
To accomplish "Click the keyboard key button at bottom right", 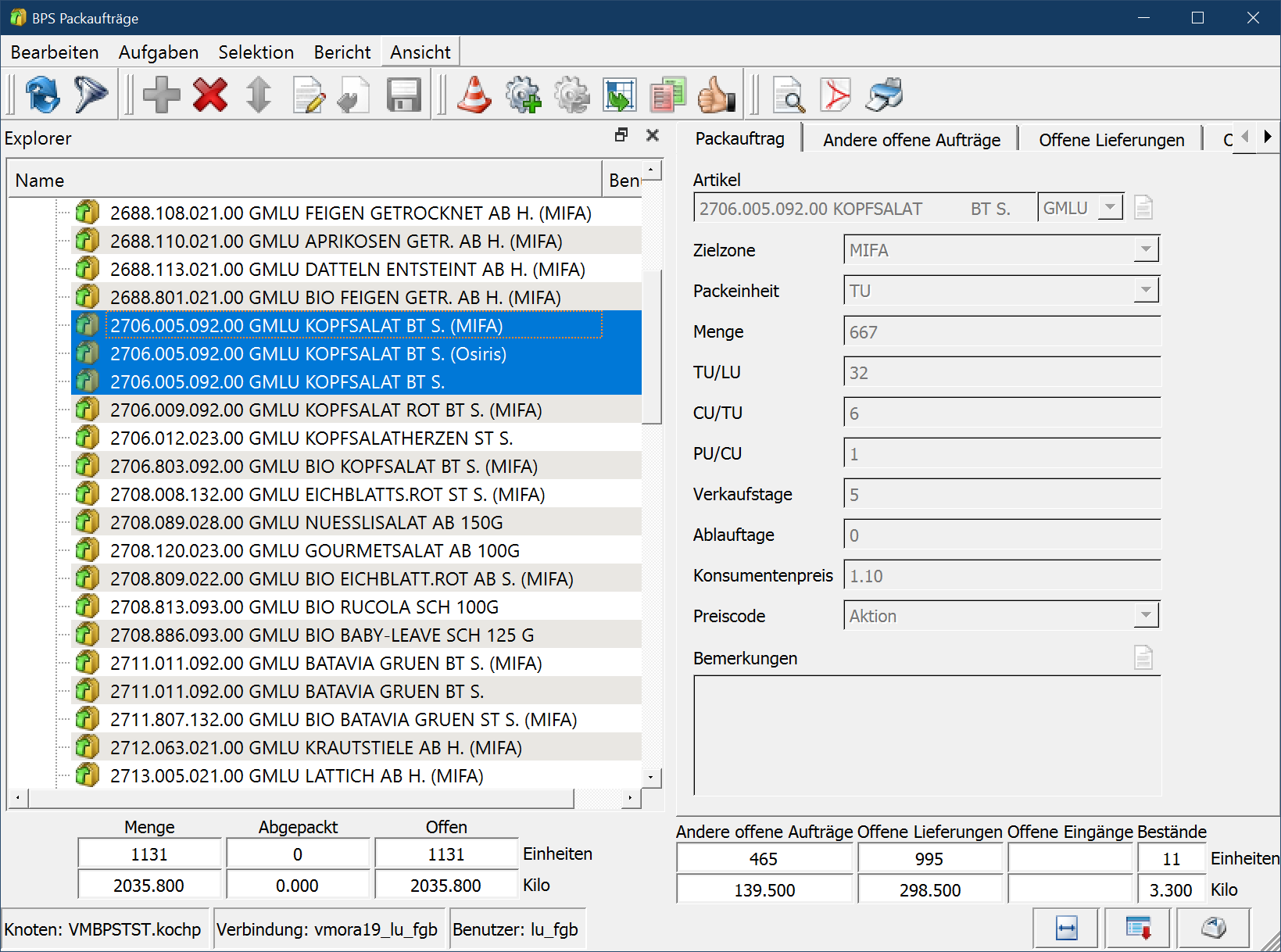I will [x=1213, y=929].
